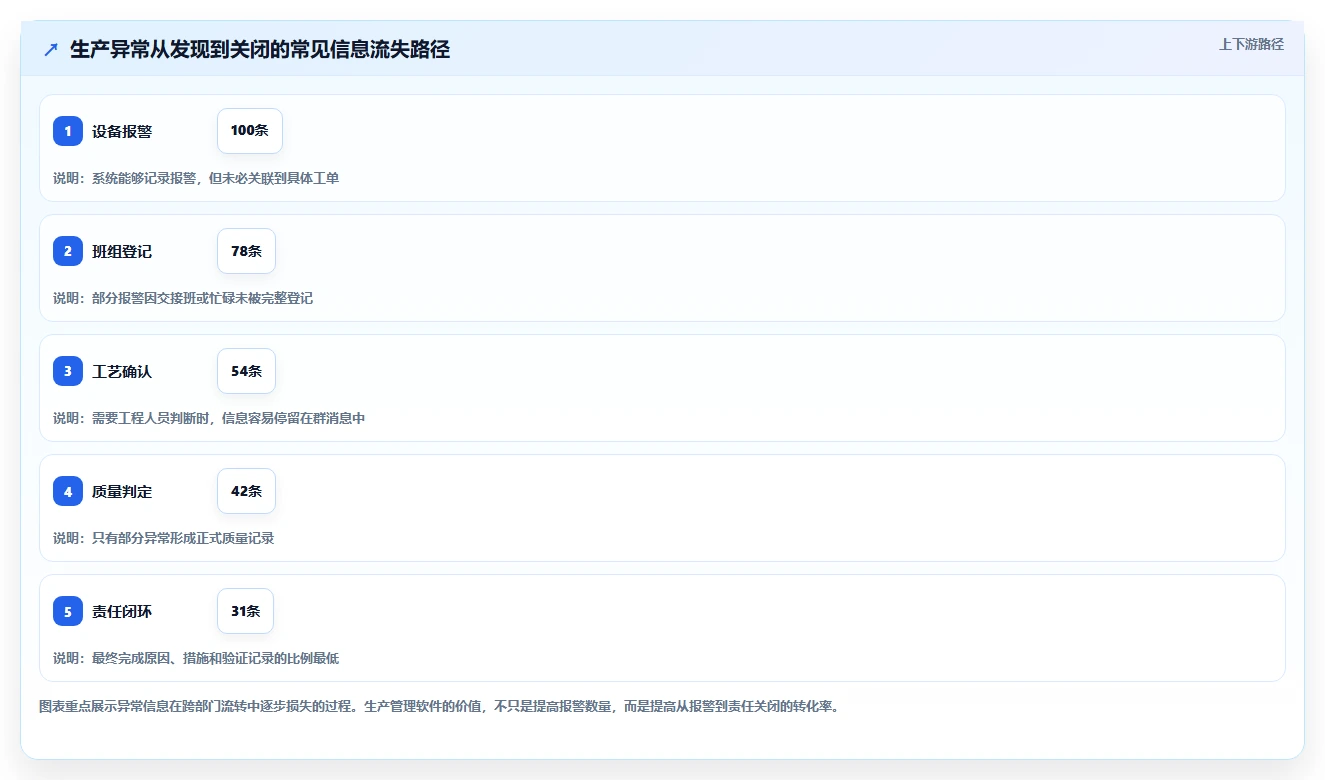Image resolution: width=1325 pixels, height=780 pixels.
Task: Click the 上下游路径 label in header
Action: (x=1251, y=44)
